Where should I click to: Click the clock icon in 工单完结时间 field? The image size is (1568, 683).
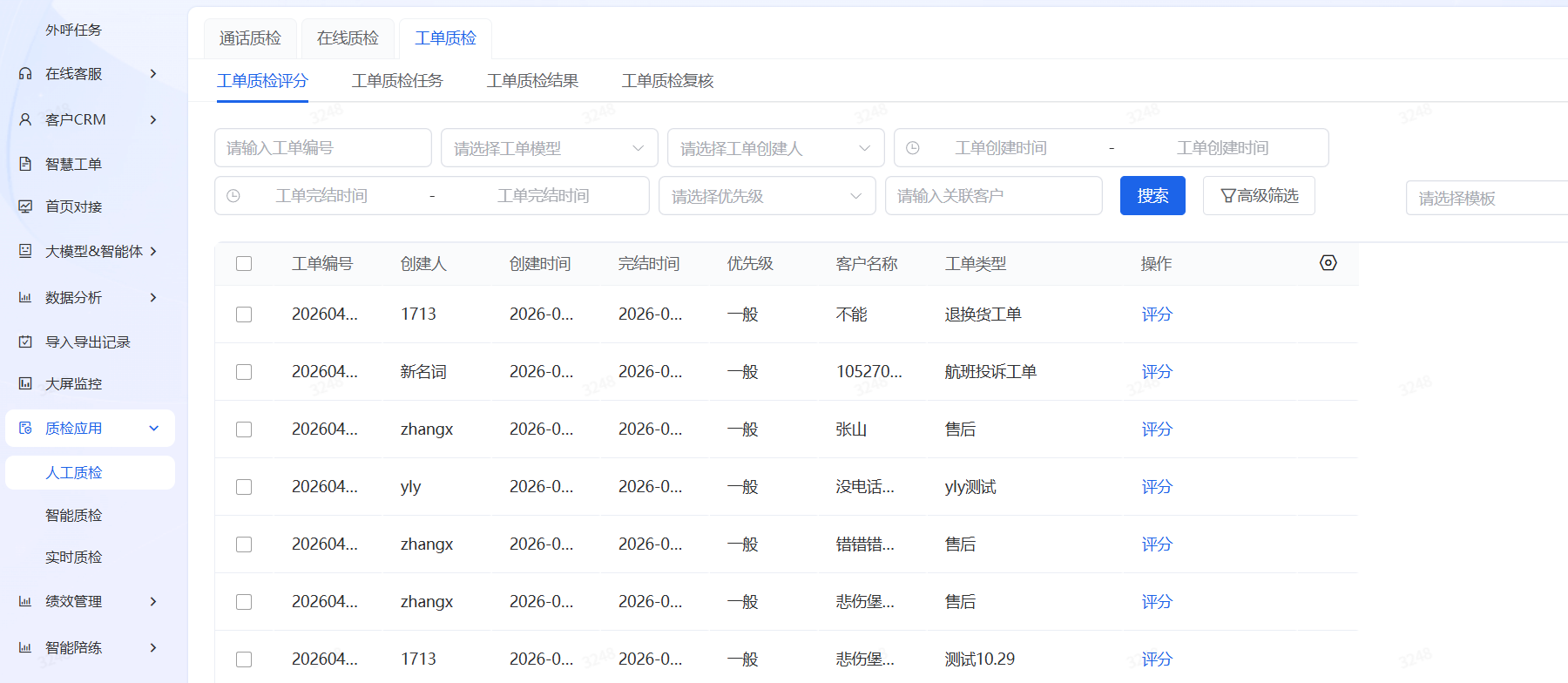[x=233, y=196]
